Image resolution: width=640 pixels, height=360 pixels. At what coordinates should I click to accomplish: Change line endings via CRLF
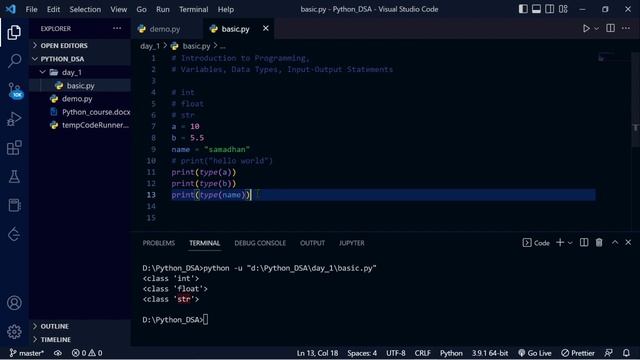pos(422,353)
